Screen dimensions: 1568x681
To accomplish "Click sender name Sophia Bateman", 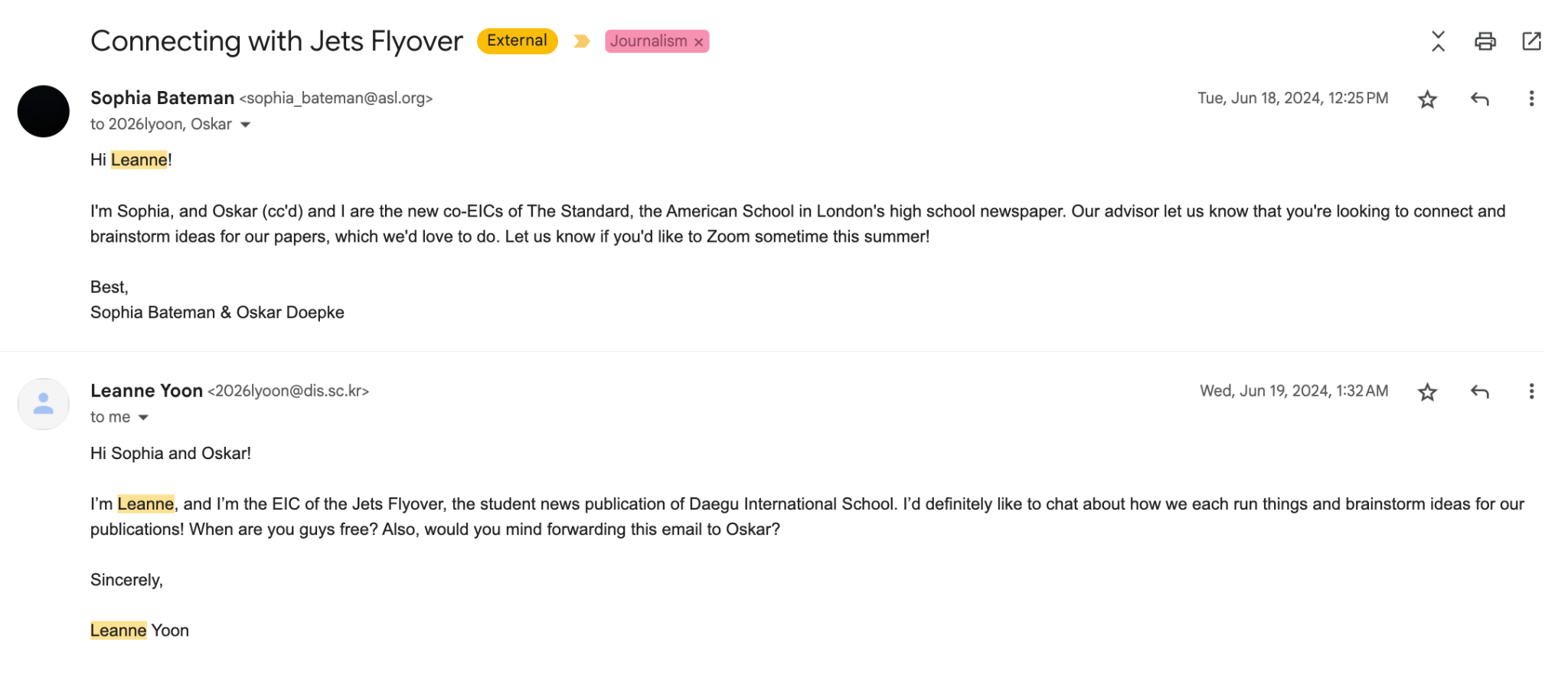I will pos(162,98).
